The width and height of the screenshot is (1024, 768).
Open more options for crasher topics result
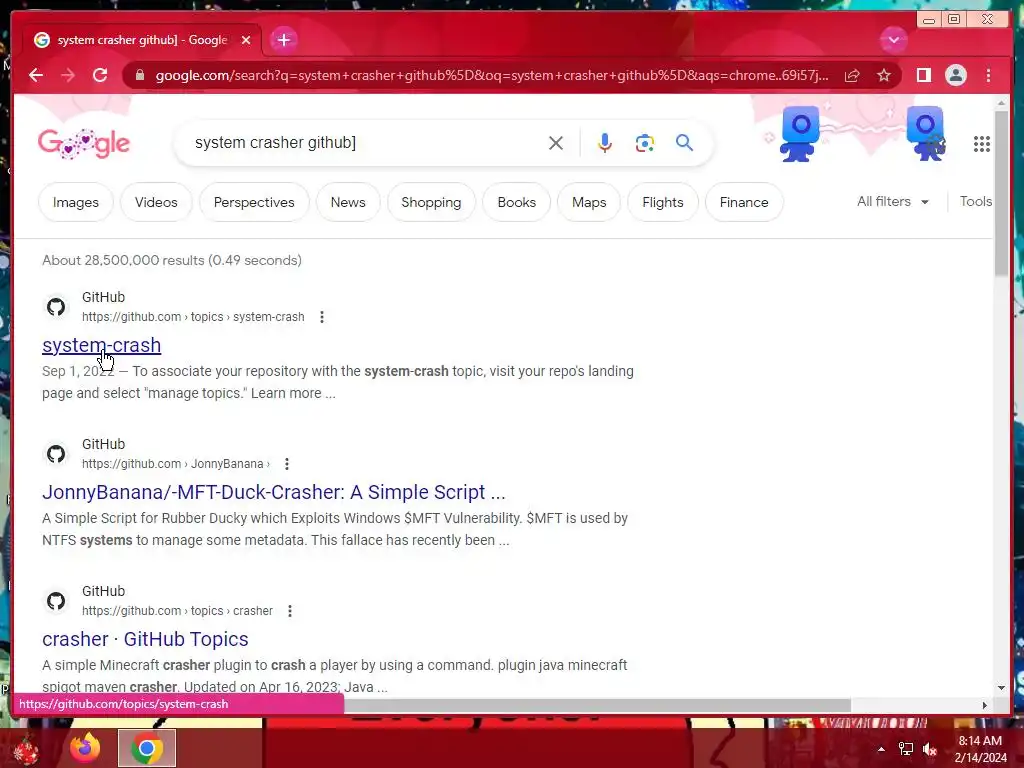(290, 611)
